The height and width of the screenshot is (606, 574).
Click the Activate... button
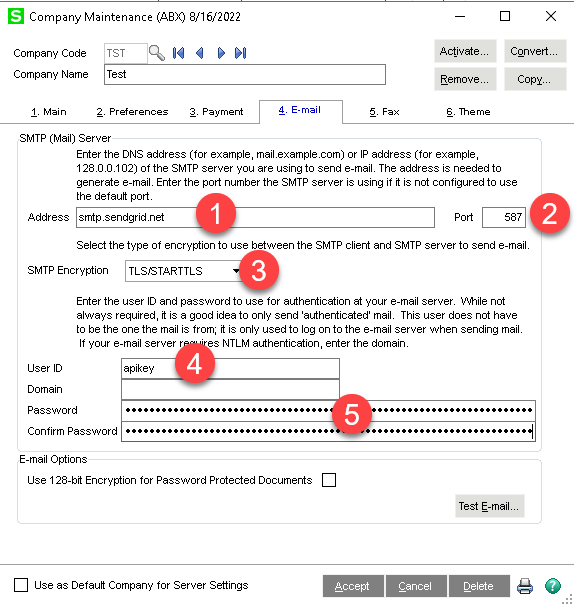click(x=465, y=51)
